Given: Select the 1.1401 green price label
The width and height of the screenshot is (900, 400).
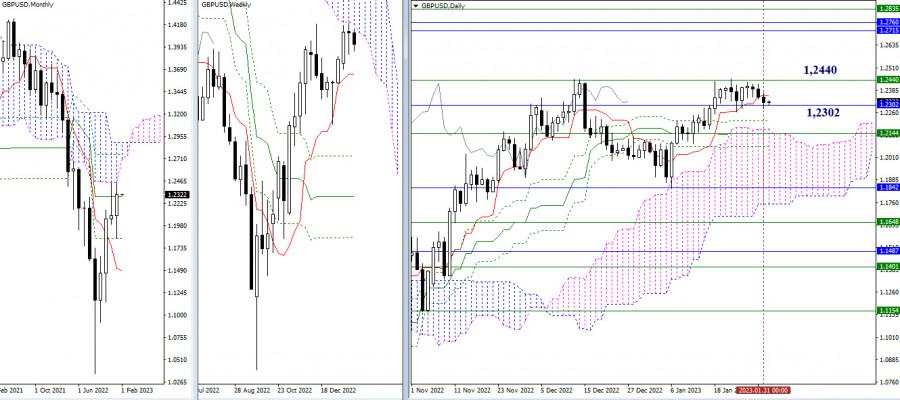Looking at the screenshot, I should tap(888, 267).
